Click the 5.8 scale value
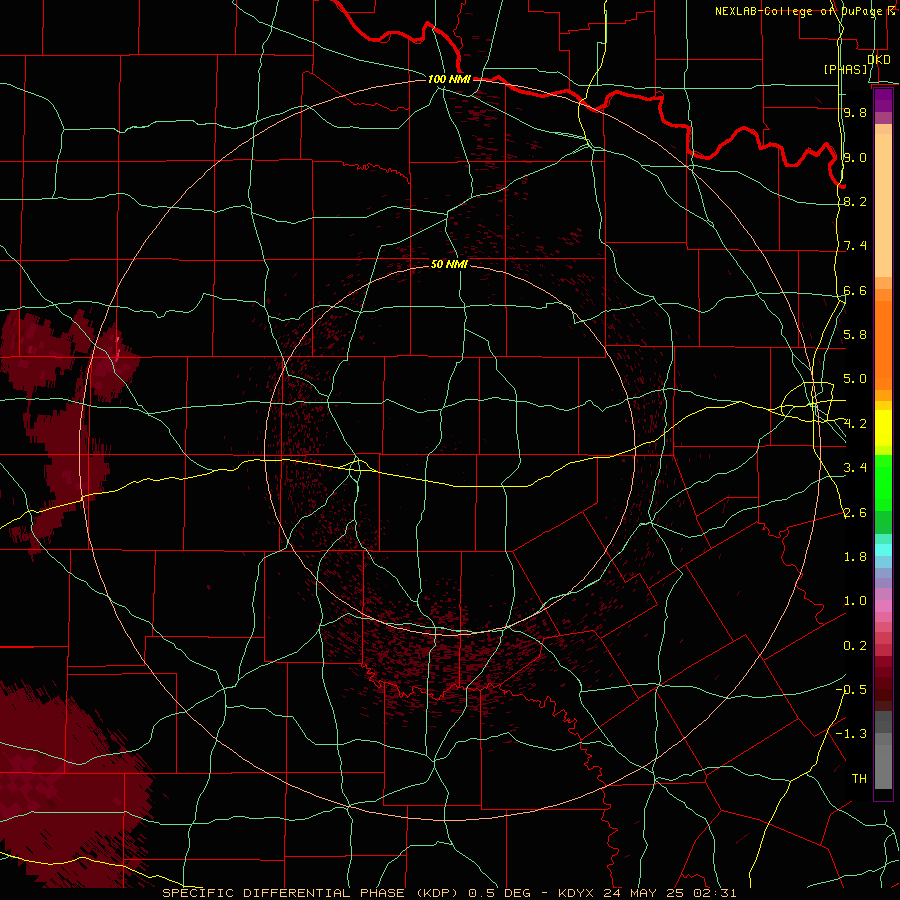 coord(855,335)
